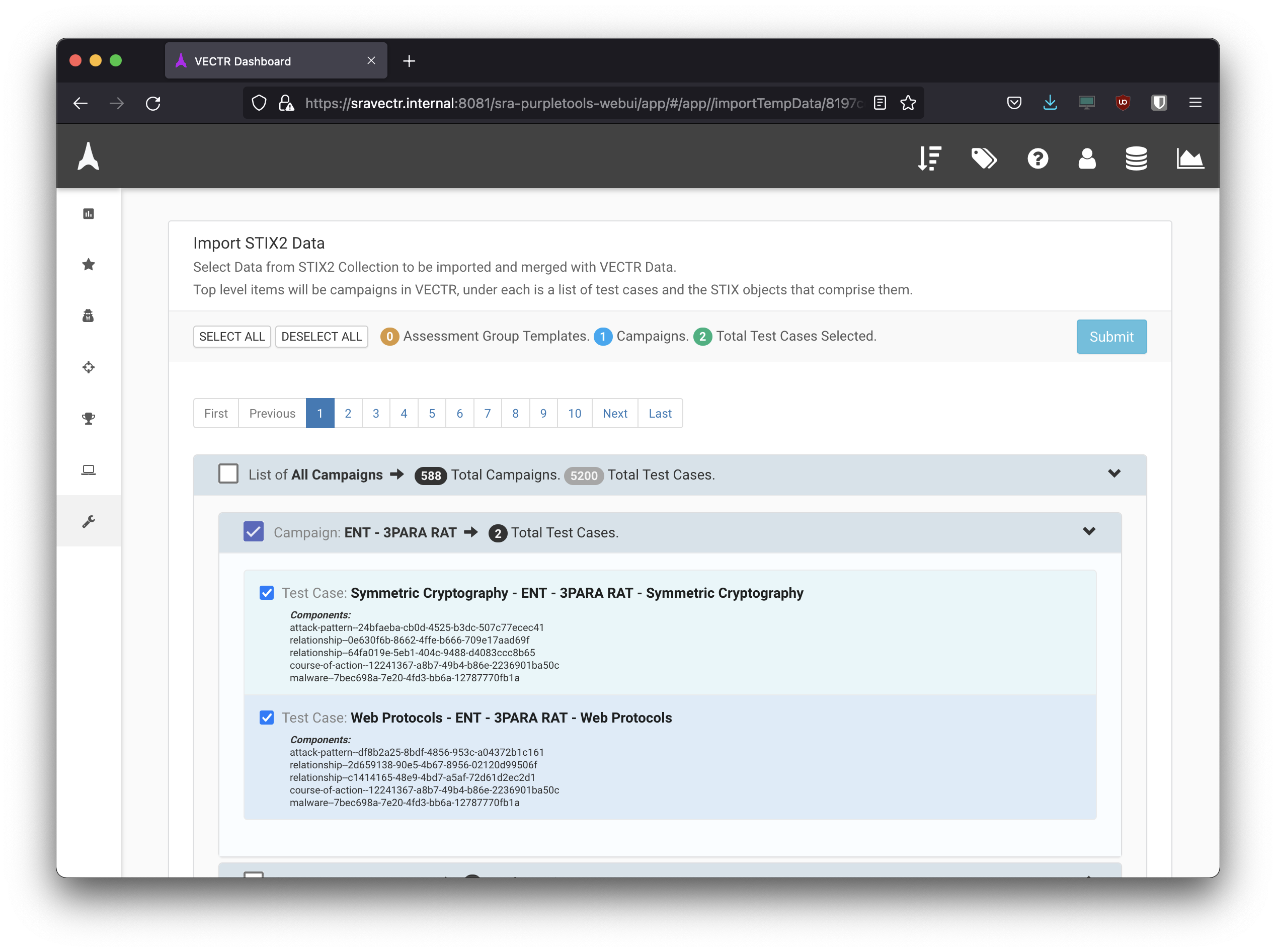Click the VECTR logo icon in header
The height and width of the screenshot is (952, 1276).
tap(88, 156)
